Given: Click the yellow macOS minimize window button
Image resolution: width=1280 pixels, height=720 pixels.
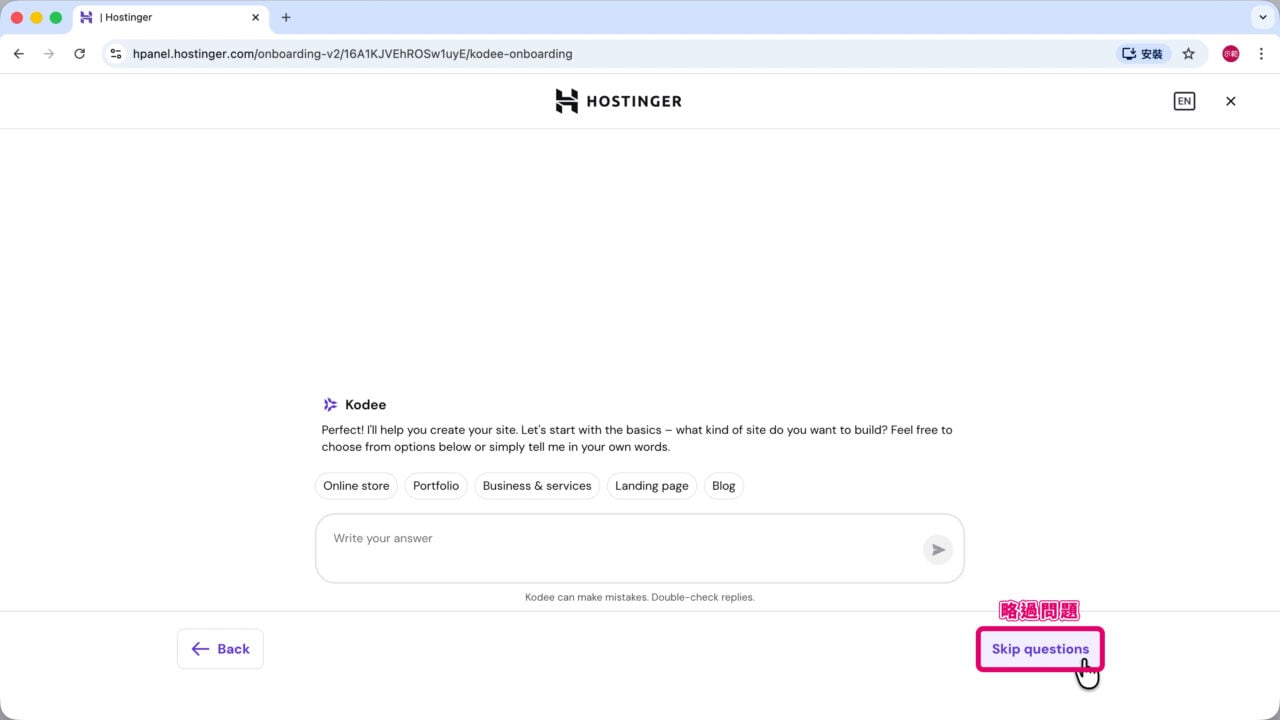Looking at the screenshot, I should tap(36, 17).
